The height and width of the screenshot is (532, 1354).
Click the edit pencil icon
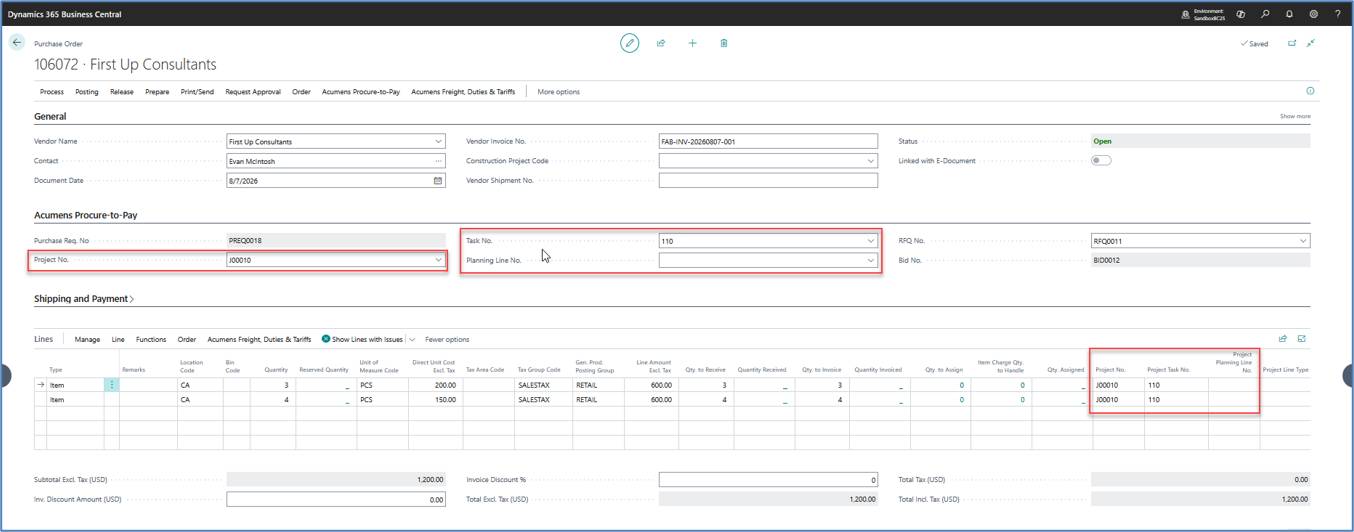click(629, 43)
